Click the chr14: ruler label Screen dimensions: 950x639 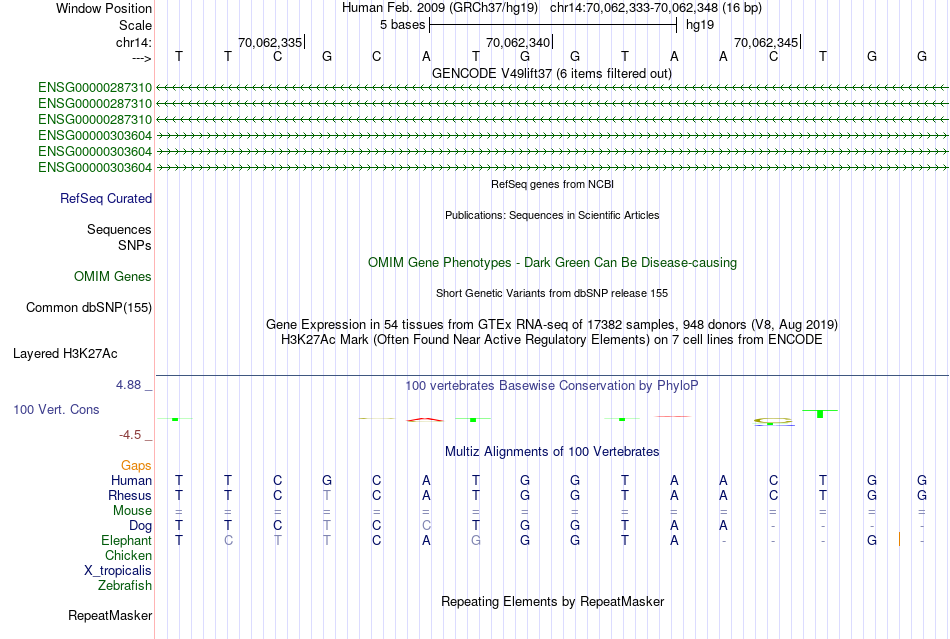[x=133, y=42]
